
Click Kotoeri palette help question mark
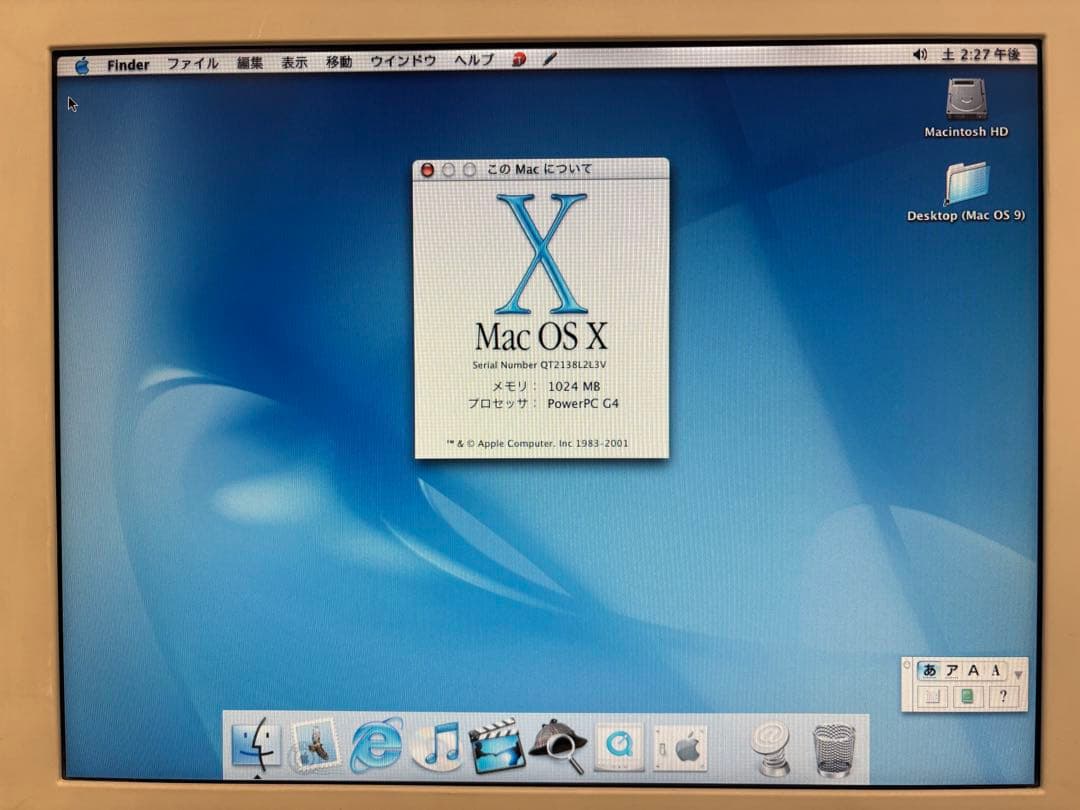point(1004,696)
